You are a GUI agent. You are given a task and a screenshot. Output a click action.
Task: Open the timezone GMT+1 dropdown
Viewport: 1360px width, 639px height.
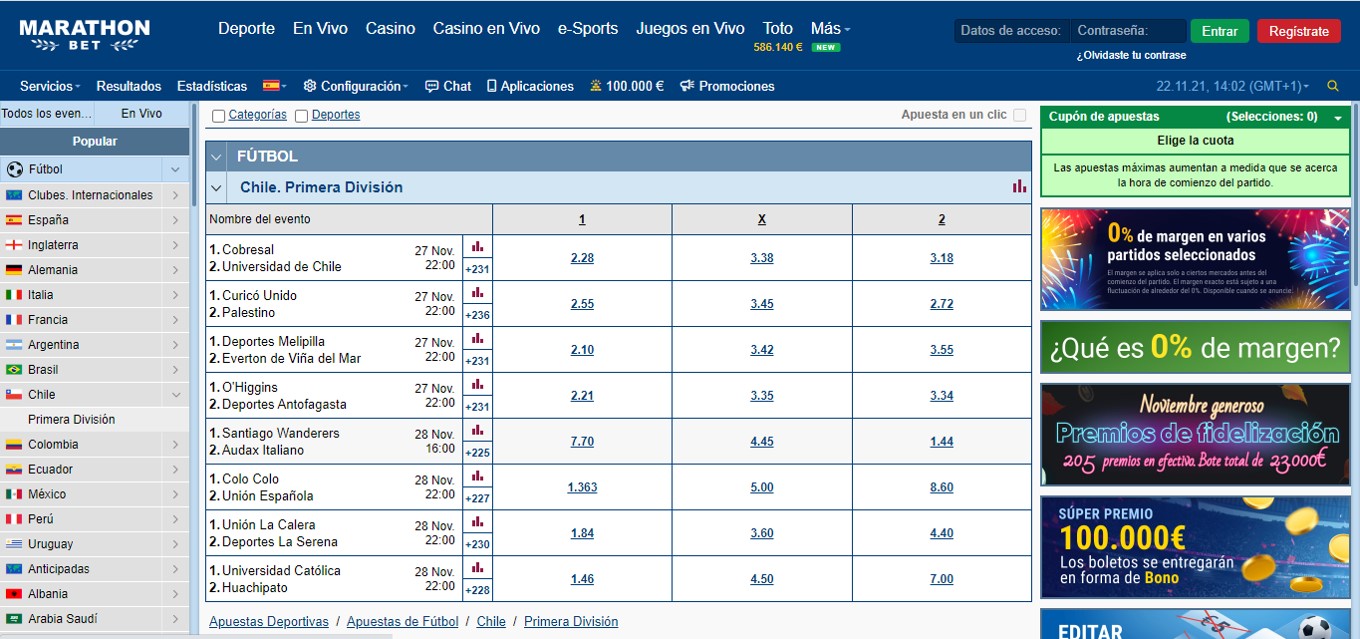(x=1232, y=86)
